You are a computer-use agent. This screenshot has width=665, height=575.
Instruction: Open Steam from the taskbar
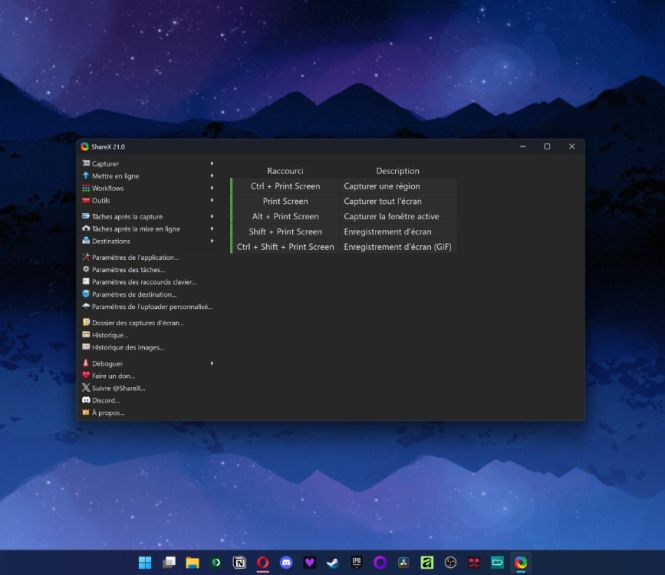pyautogui.click(x=333, y=563)
